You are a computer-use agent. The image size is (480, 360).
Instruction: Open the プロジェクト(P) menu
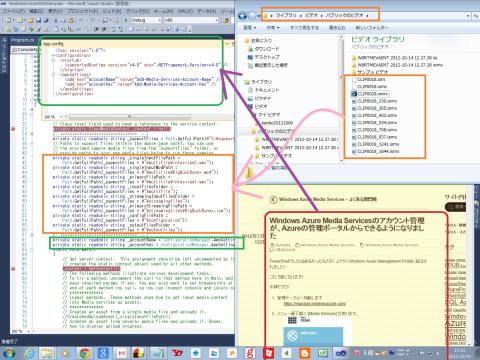pyautogui.click(x=82, y=11)
